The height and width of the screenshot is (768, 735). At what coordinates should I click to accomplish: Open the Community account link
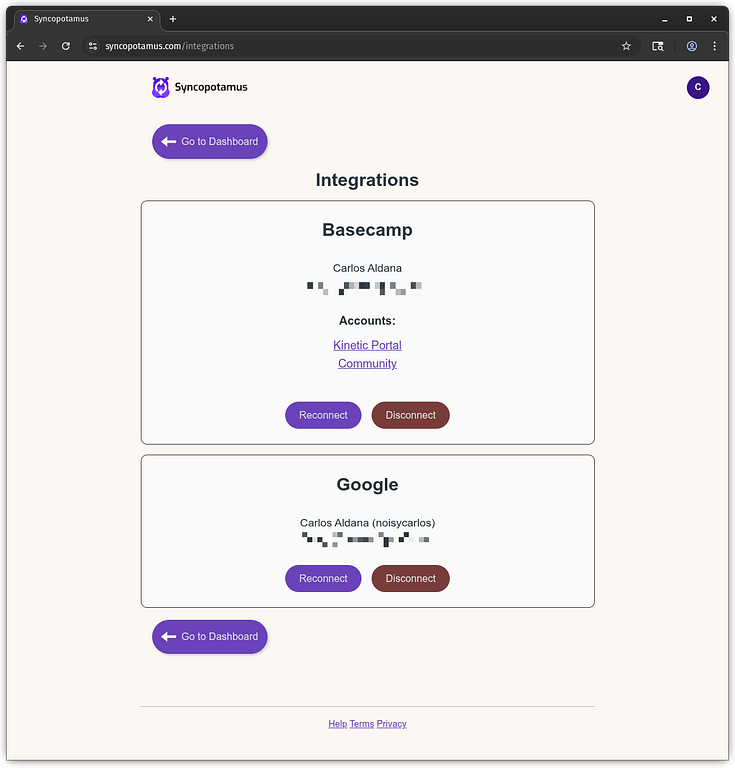[x=367, y=364]
